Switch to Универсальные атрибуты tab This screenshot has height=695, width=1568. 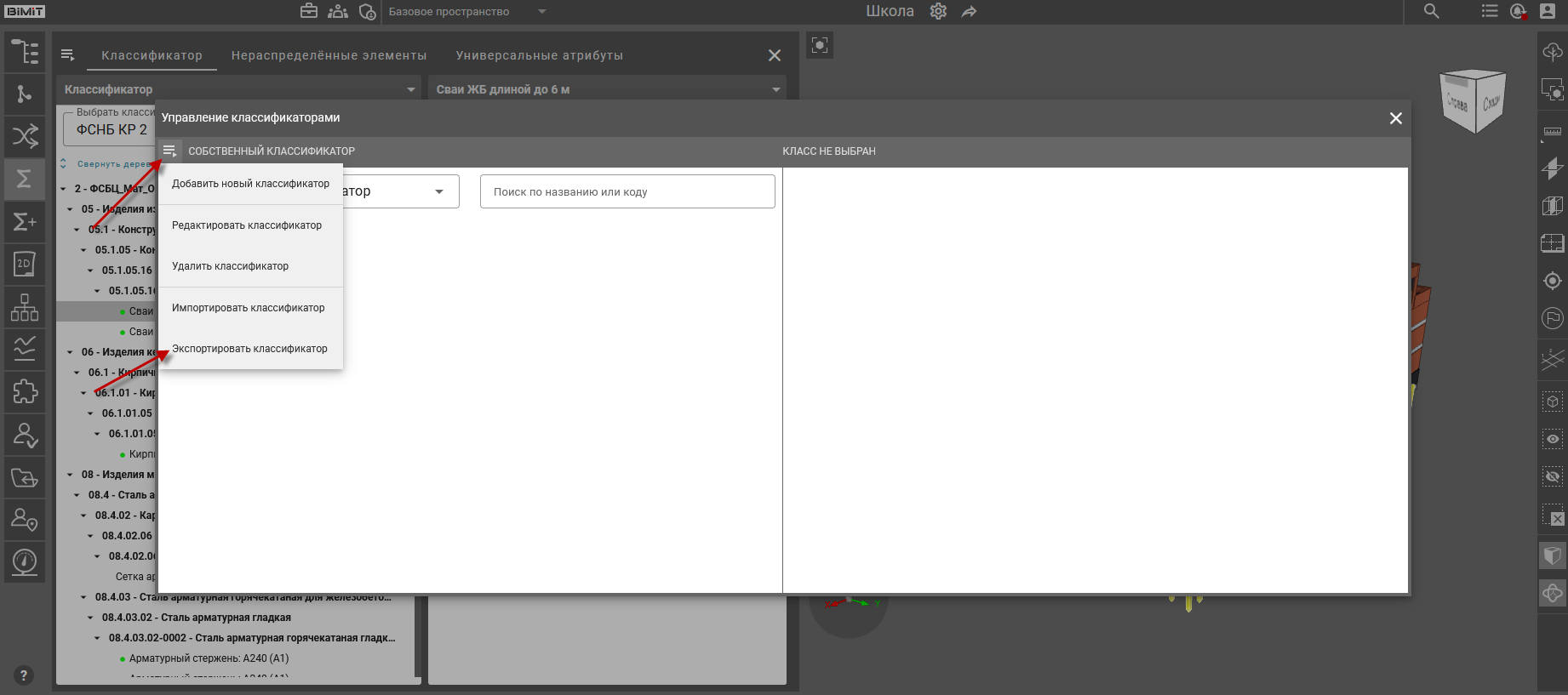pyautogui.click(x=539, y=55)
